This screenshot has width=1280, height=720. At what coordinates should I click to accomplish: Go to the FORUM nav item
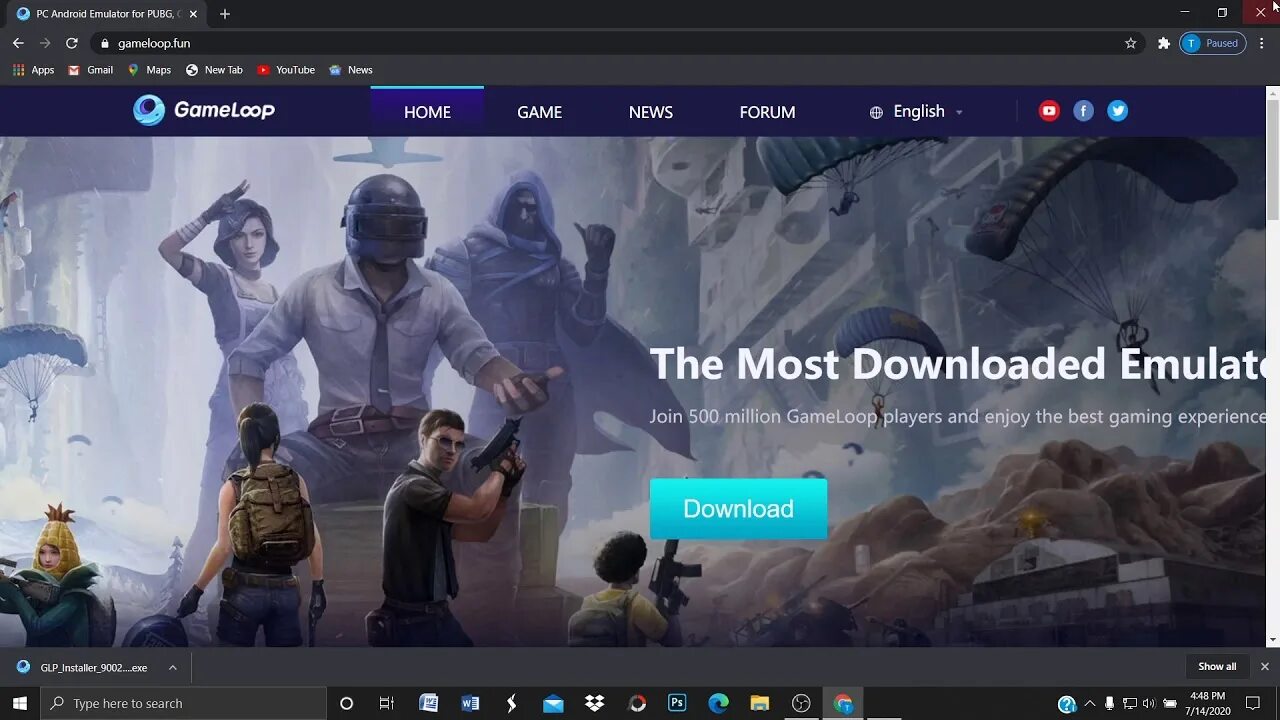767,112
